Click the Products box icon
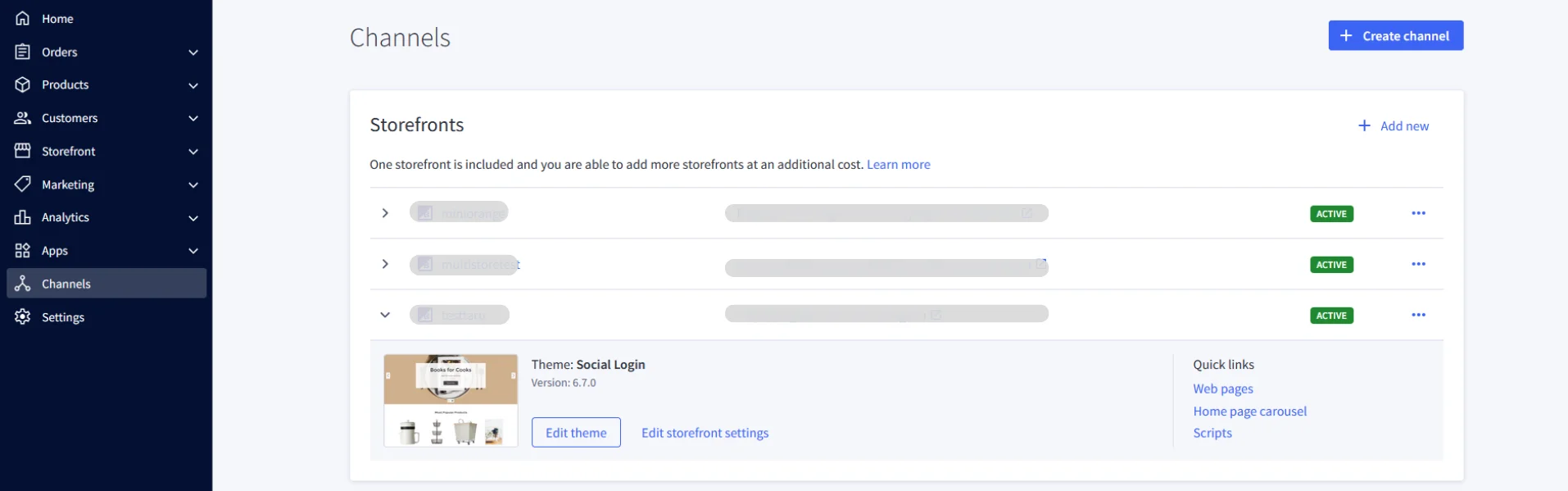Screen dimensions: 1568x491 pos(23,84)
